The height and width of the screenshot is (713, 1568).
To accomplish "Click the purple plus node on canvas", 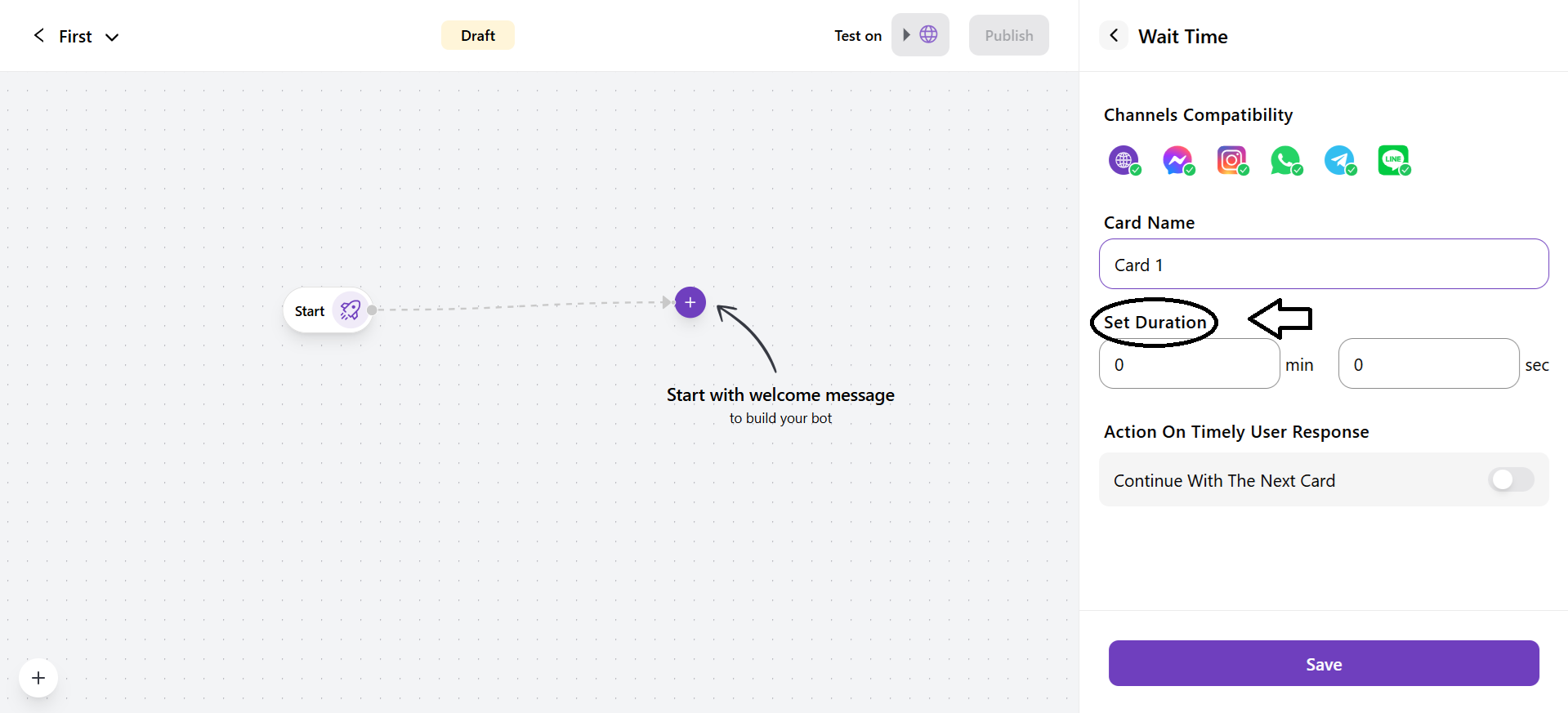I will pyautogui.click(x=690, y=302).
